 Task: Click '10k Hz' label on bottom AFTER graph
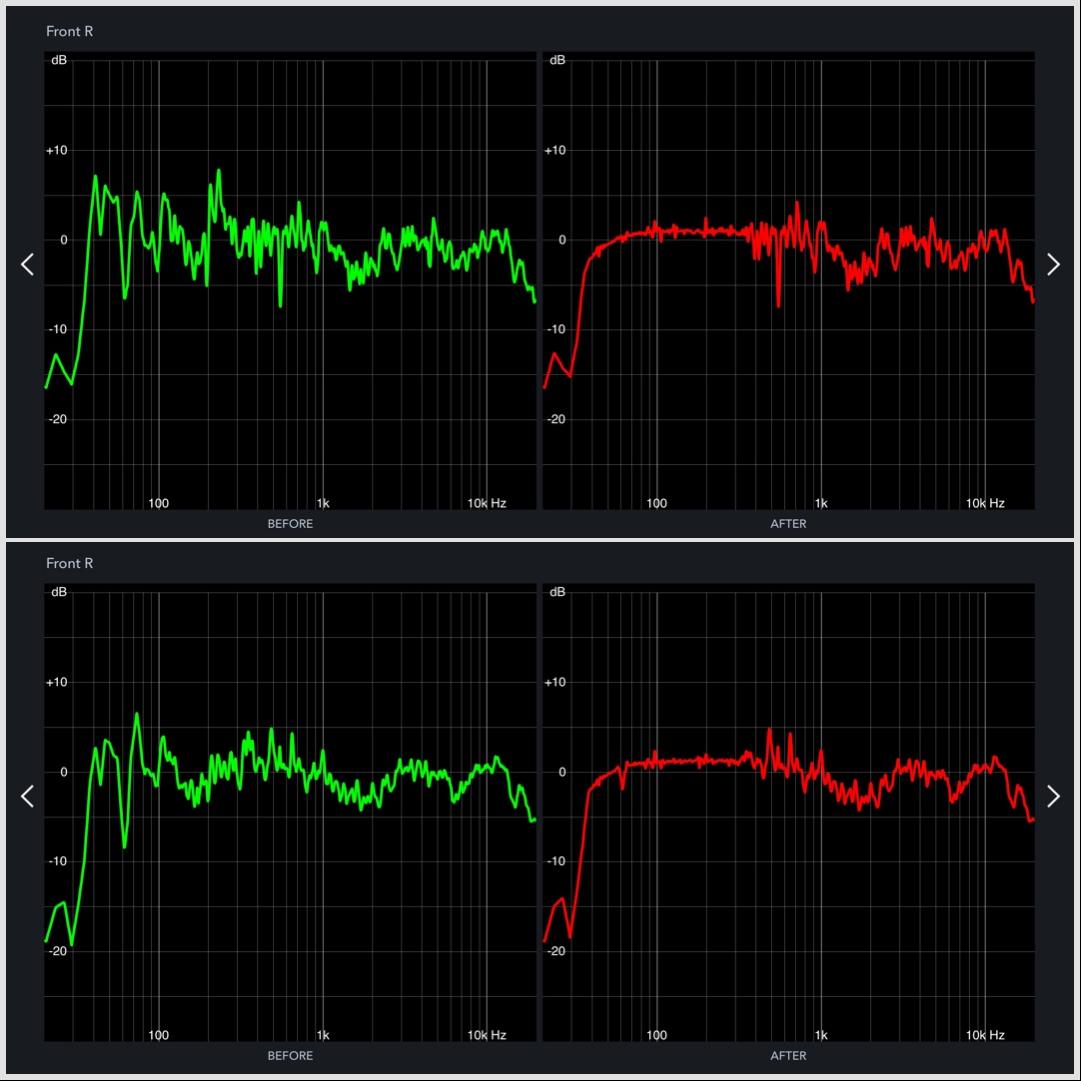(985, 1035)
